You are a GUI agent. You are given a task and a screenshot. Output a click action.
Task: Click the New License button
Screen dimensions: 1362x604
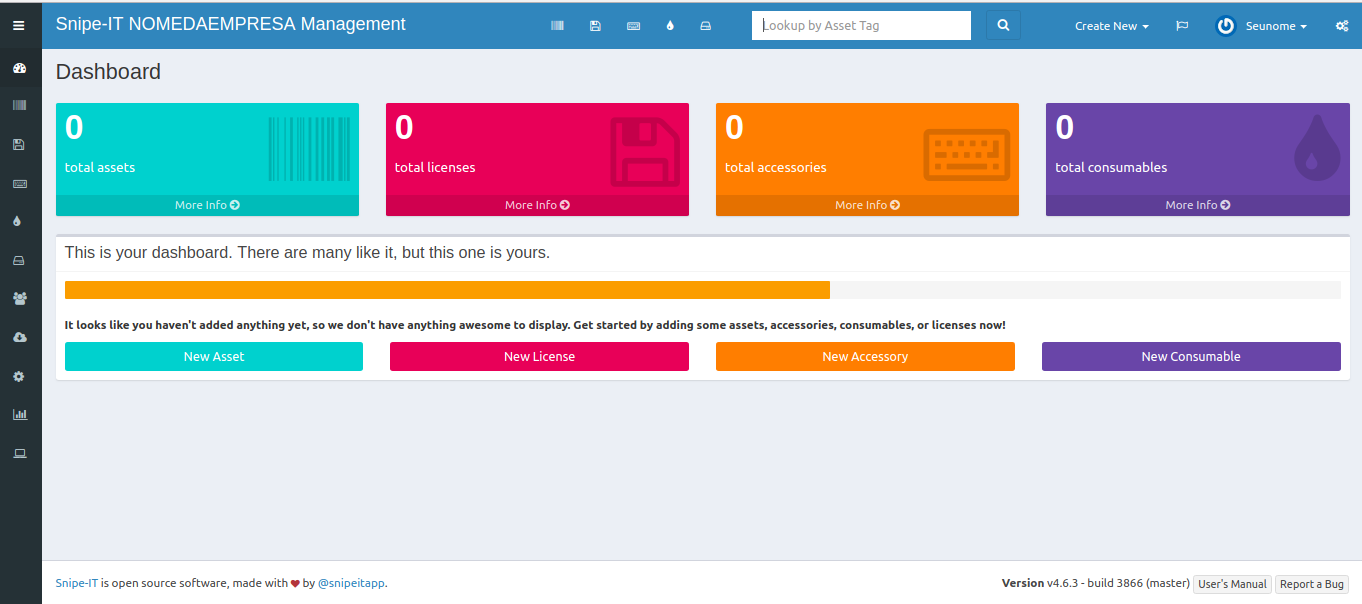tap(539, 356)
